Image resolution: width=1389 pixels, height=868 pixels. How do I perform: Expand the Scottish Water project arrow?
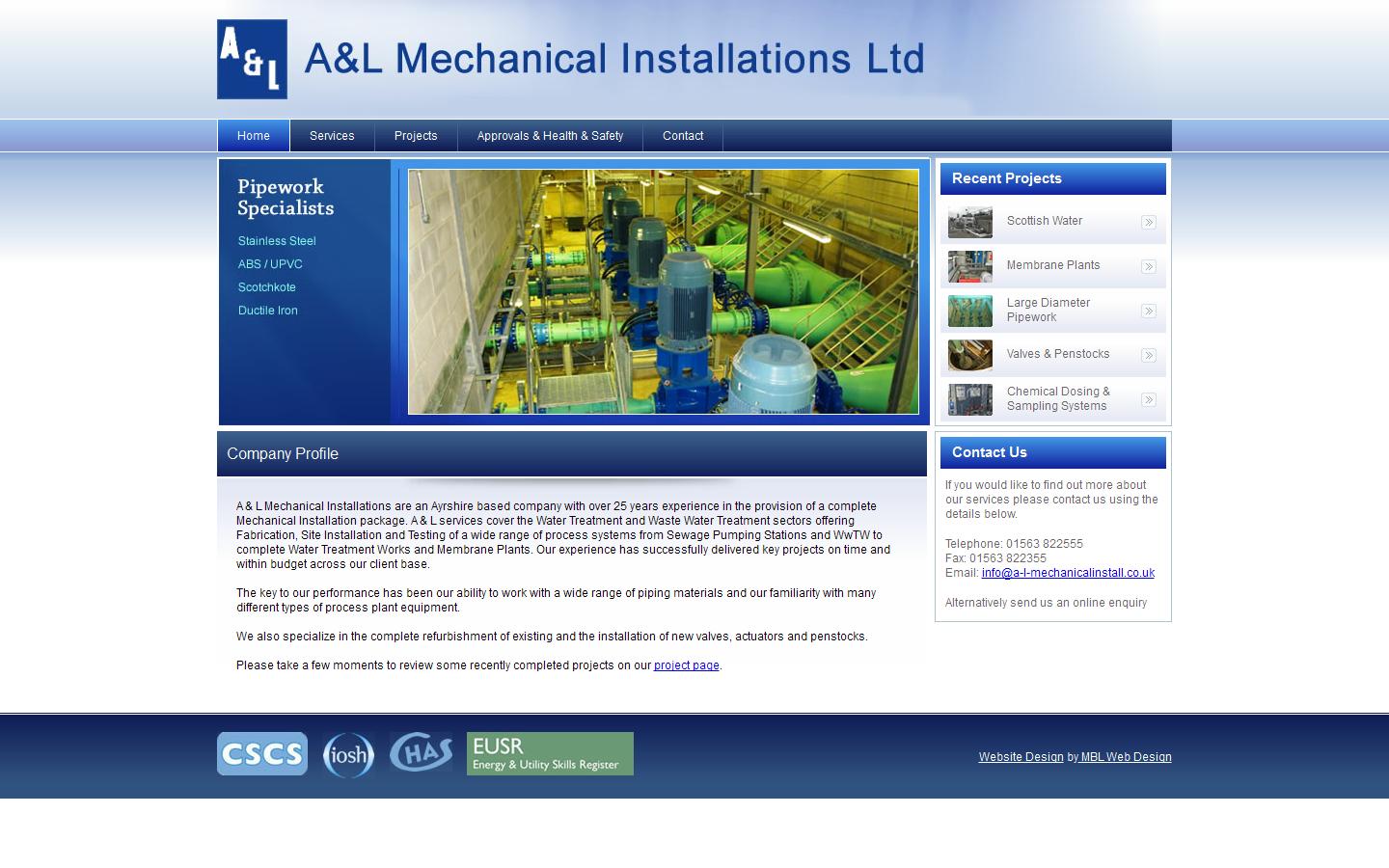[x=1148, y=222]
